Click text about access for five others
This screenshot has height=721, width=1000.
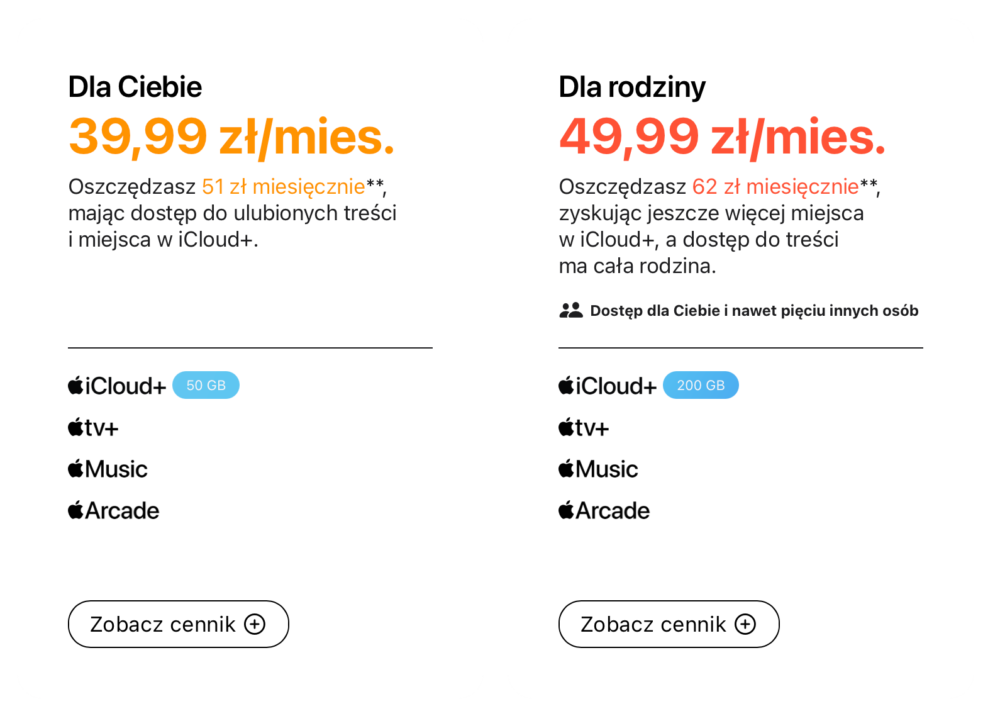754,311
